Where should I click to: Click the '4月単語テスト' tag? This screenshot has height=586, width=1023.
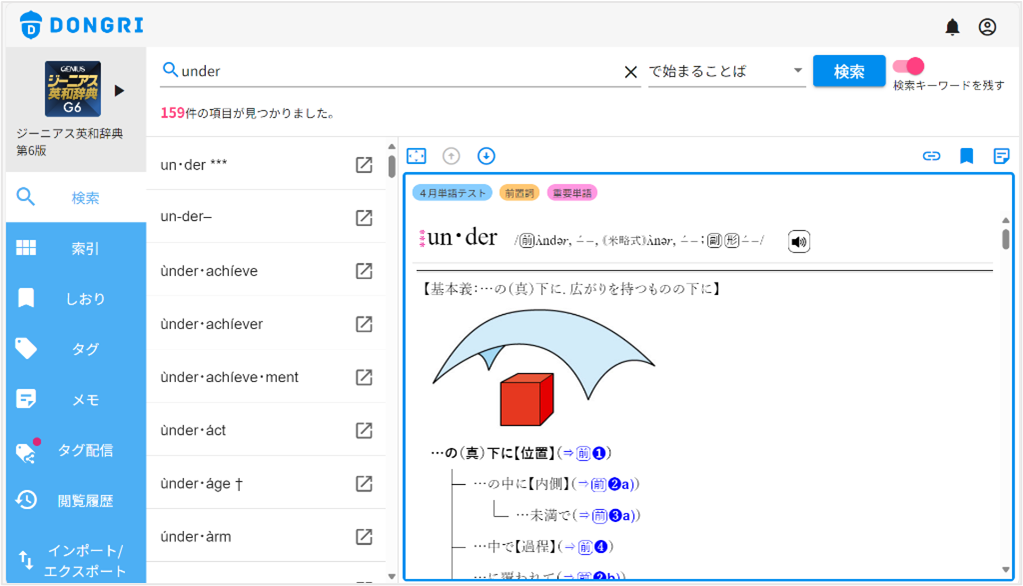pyautogui.click(x=452, y=193)
